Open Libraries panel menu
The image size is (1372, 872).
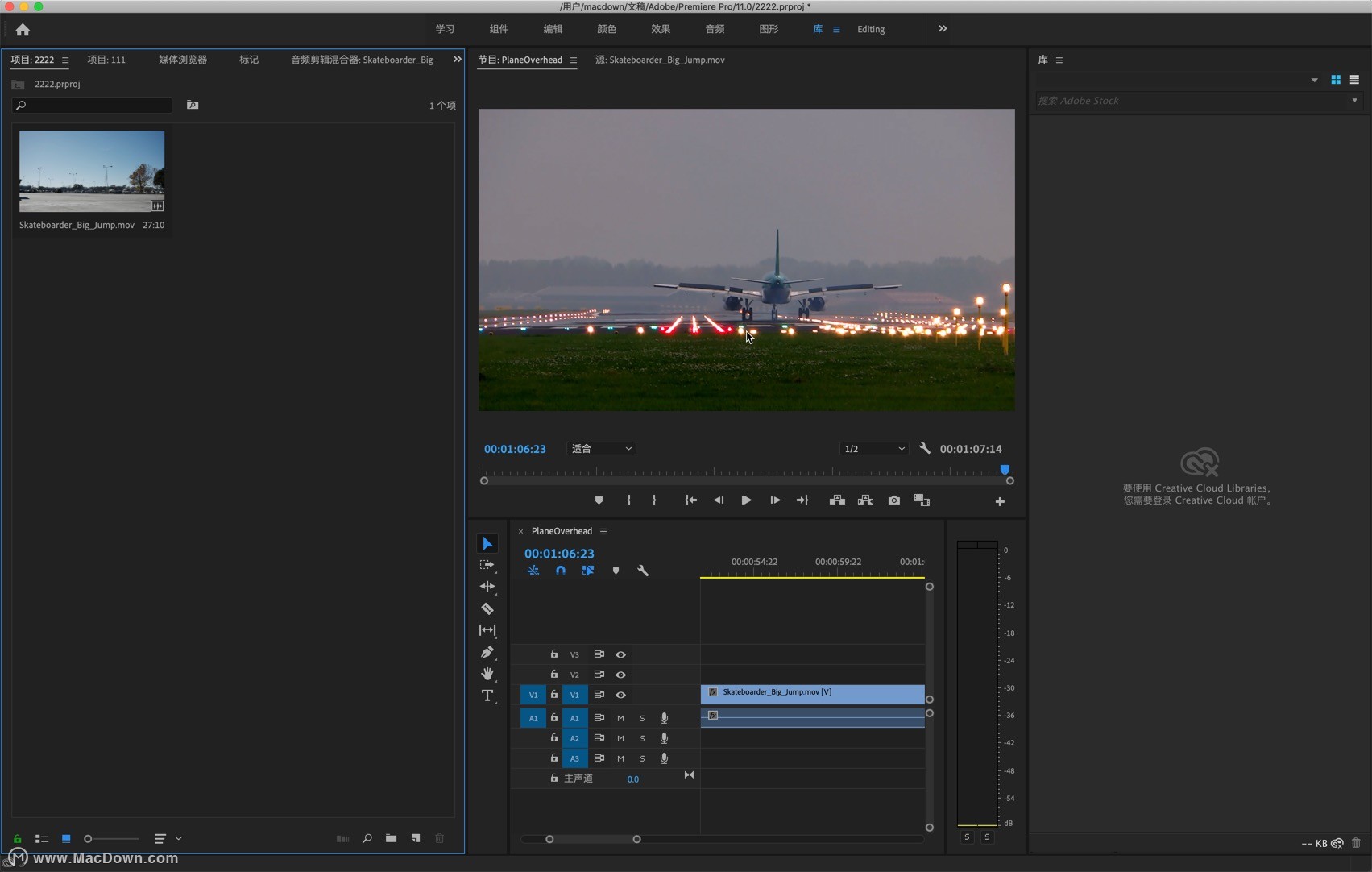[x=1059, y=60]
